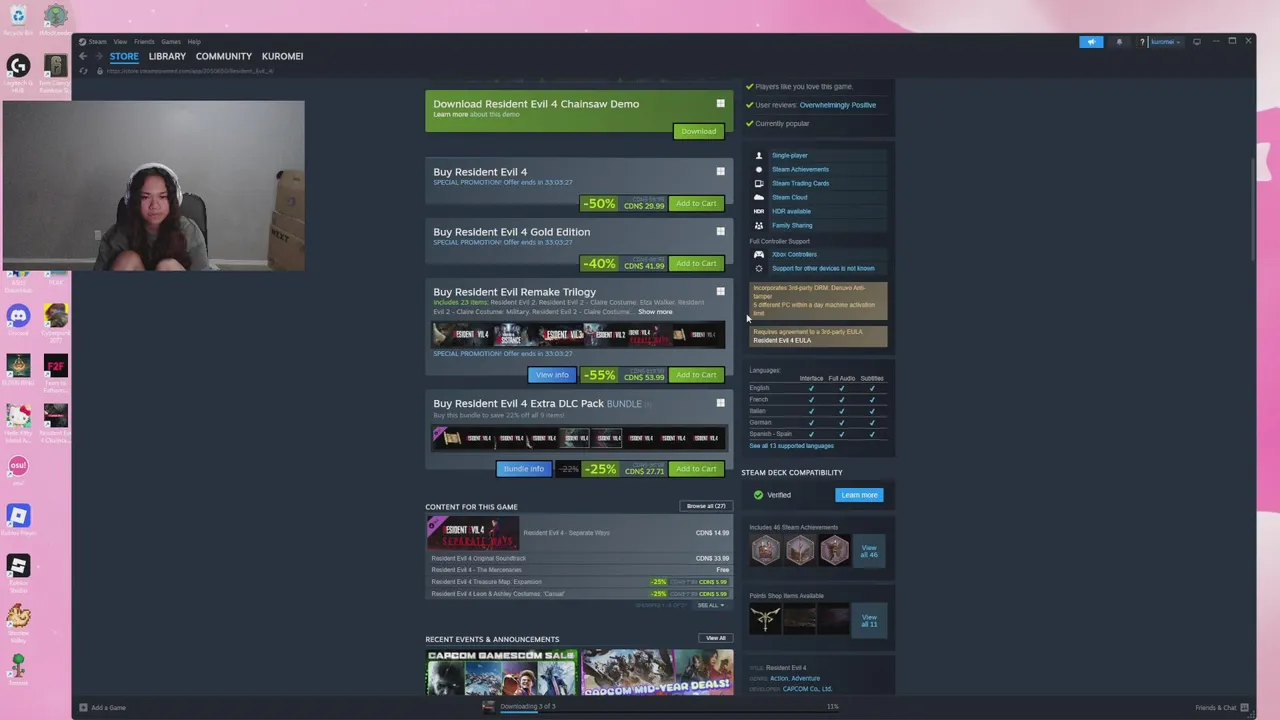
Task: Click the question mark help icon
Action: coord(1142,42)
